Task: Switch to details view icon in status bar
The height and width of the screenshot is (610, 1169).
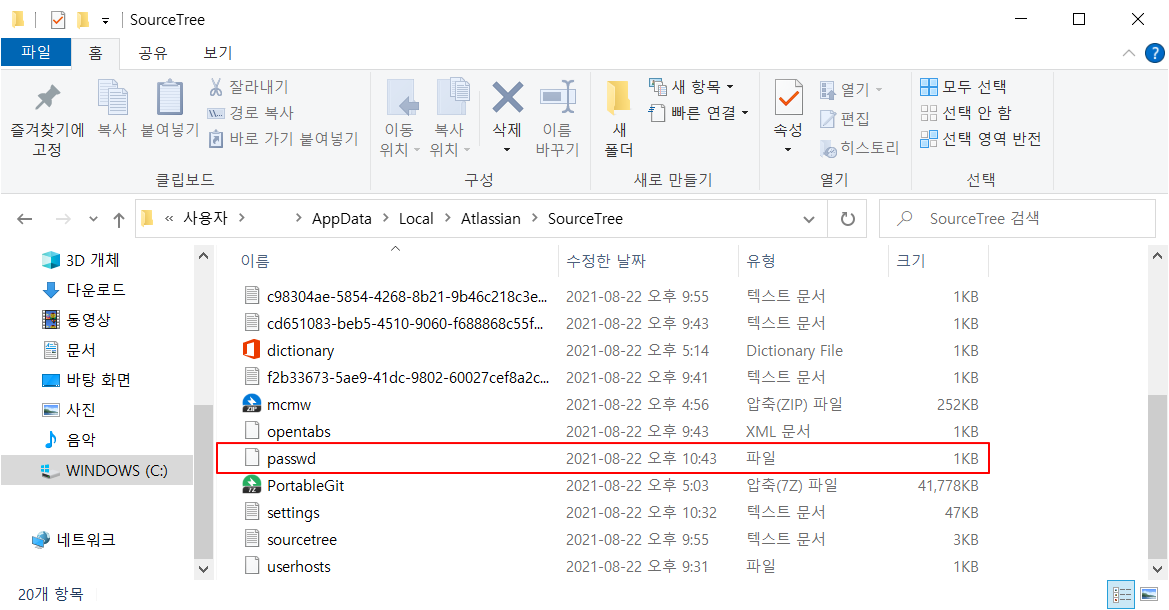Action: [x=1121, y=594]
